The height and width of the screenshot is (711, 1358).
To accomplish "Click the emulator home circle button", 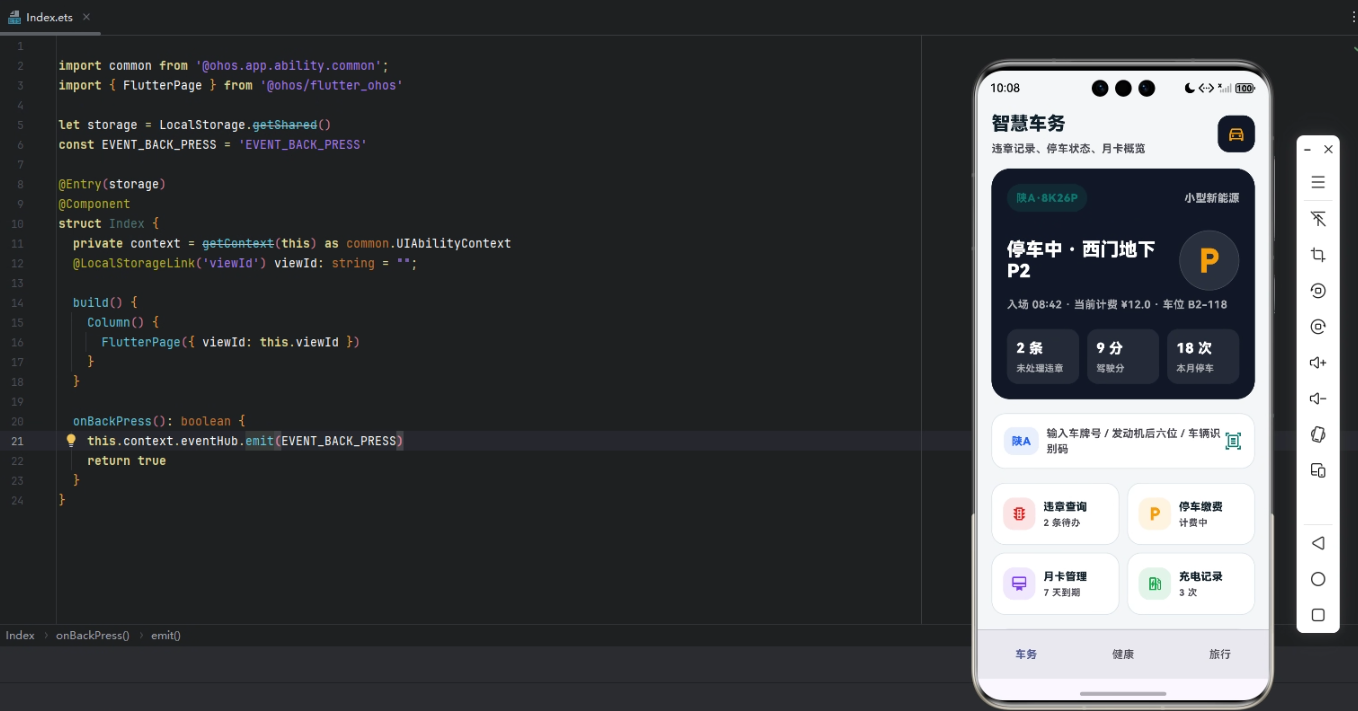I will pyautogui.click(x=1318, y=579).
